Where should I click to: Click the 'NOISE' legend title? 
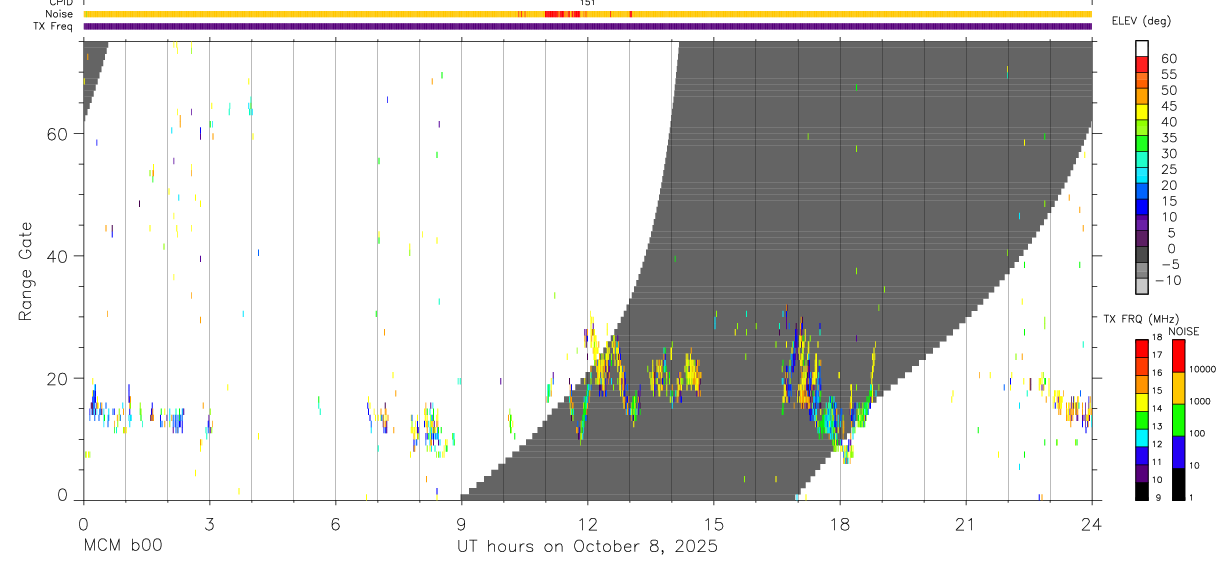pos(1184,331)
